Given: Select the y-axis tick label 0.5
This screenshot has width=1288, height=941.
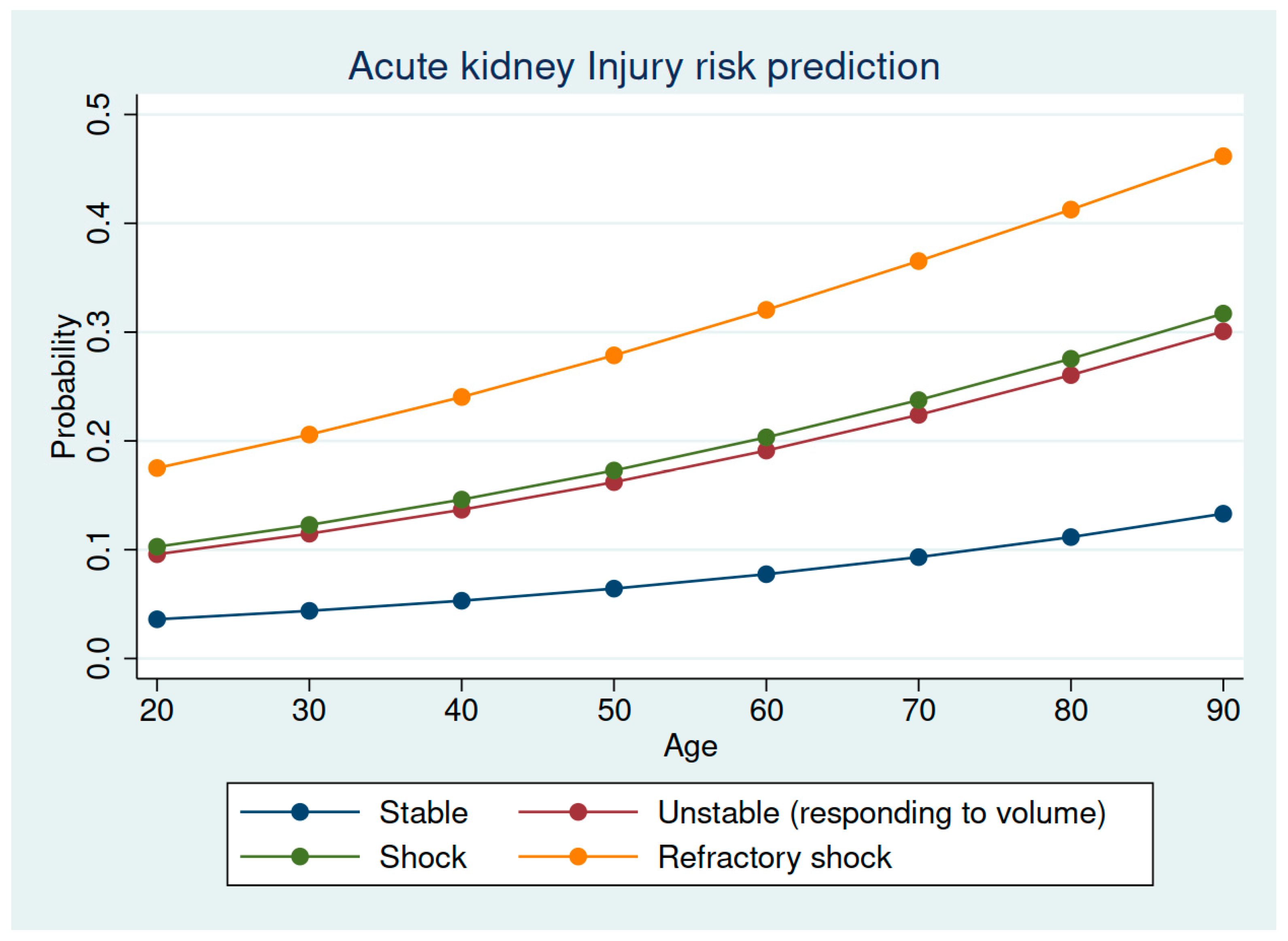Looking at the screenshot, I should (x=98, y=115).
